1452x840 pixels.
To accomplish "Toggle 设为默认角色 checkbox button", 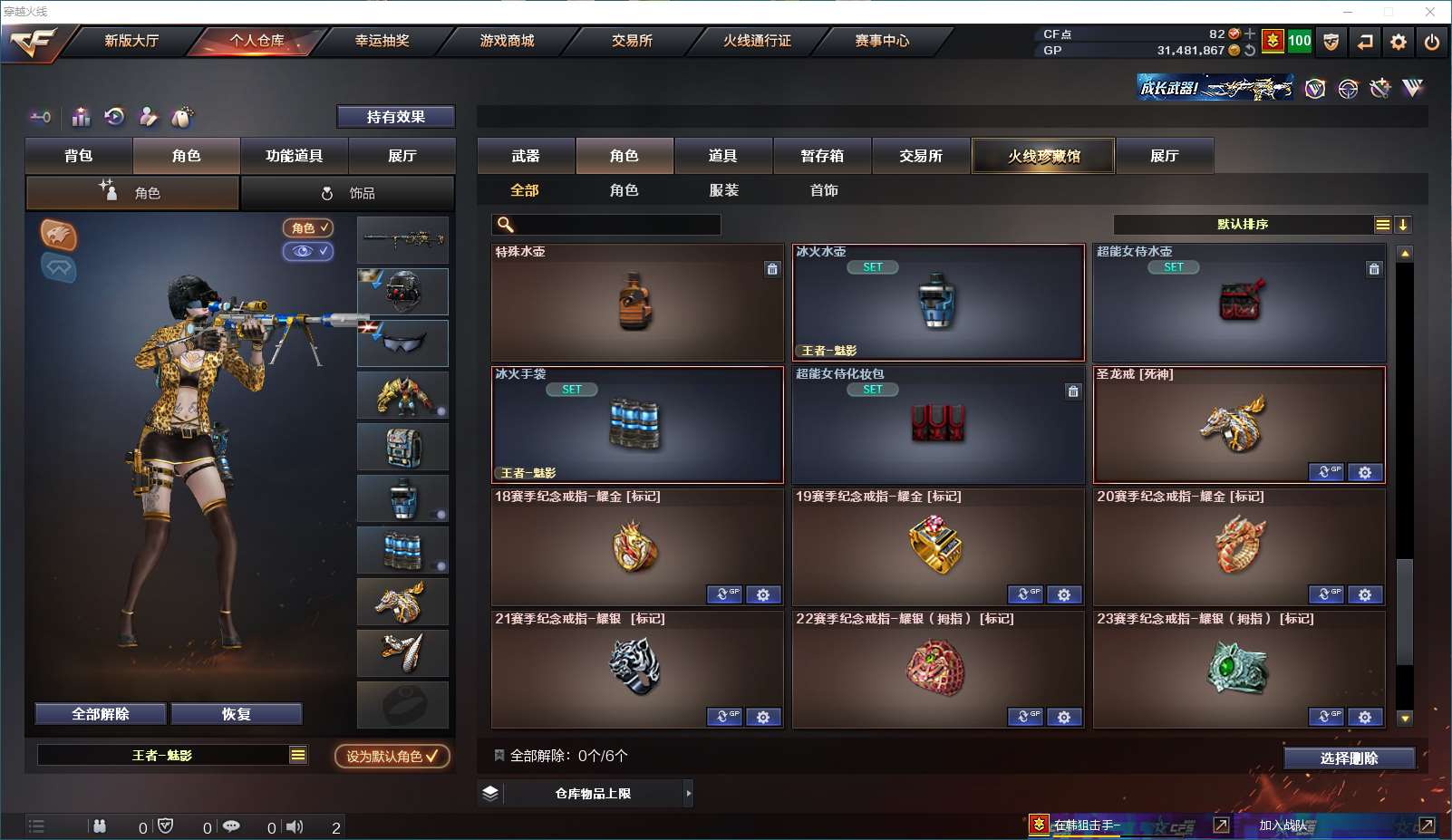I will (x=392, y=756).
